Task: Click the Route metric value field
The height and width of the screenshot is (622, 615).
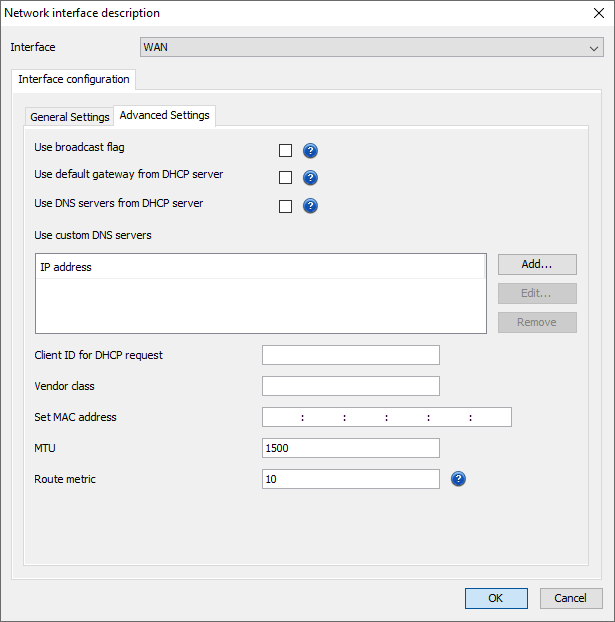Action: 350,479
